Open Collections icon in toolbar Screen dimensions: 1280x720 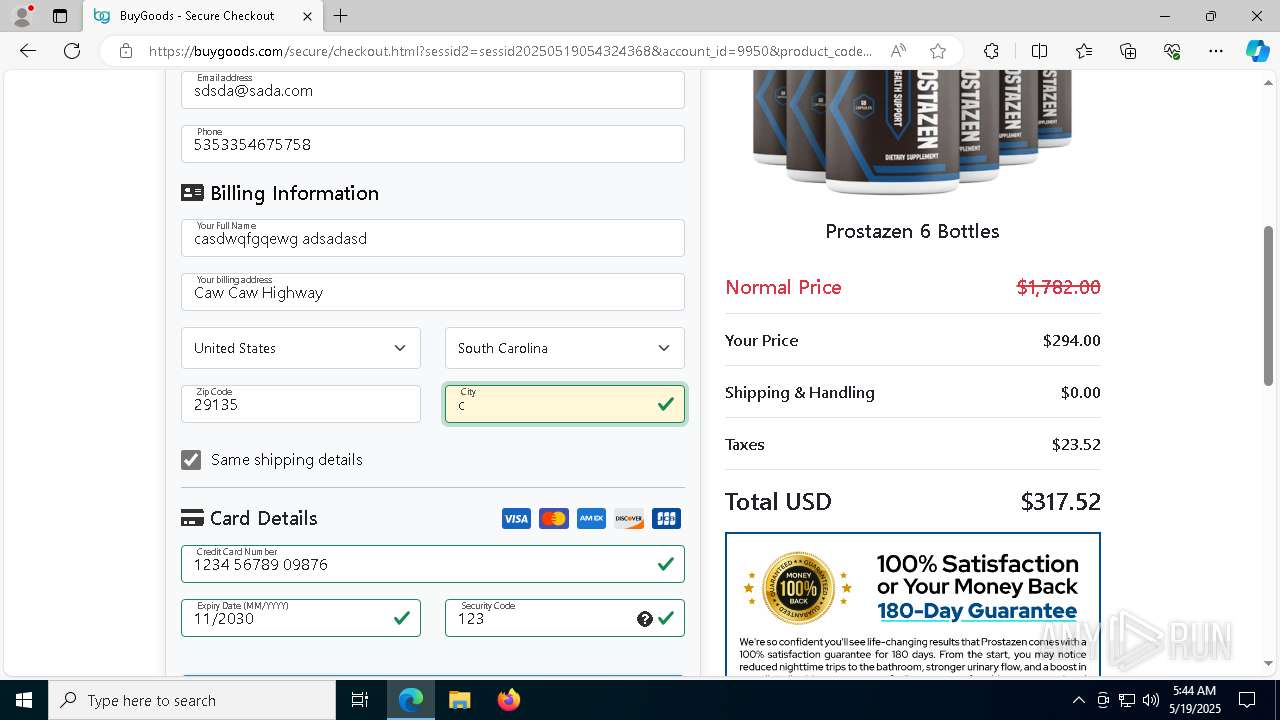tap(1128, 51)
